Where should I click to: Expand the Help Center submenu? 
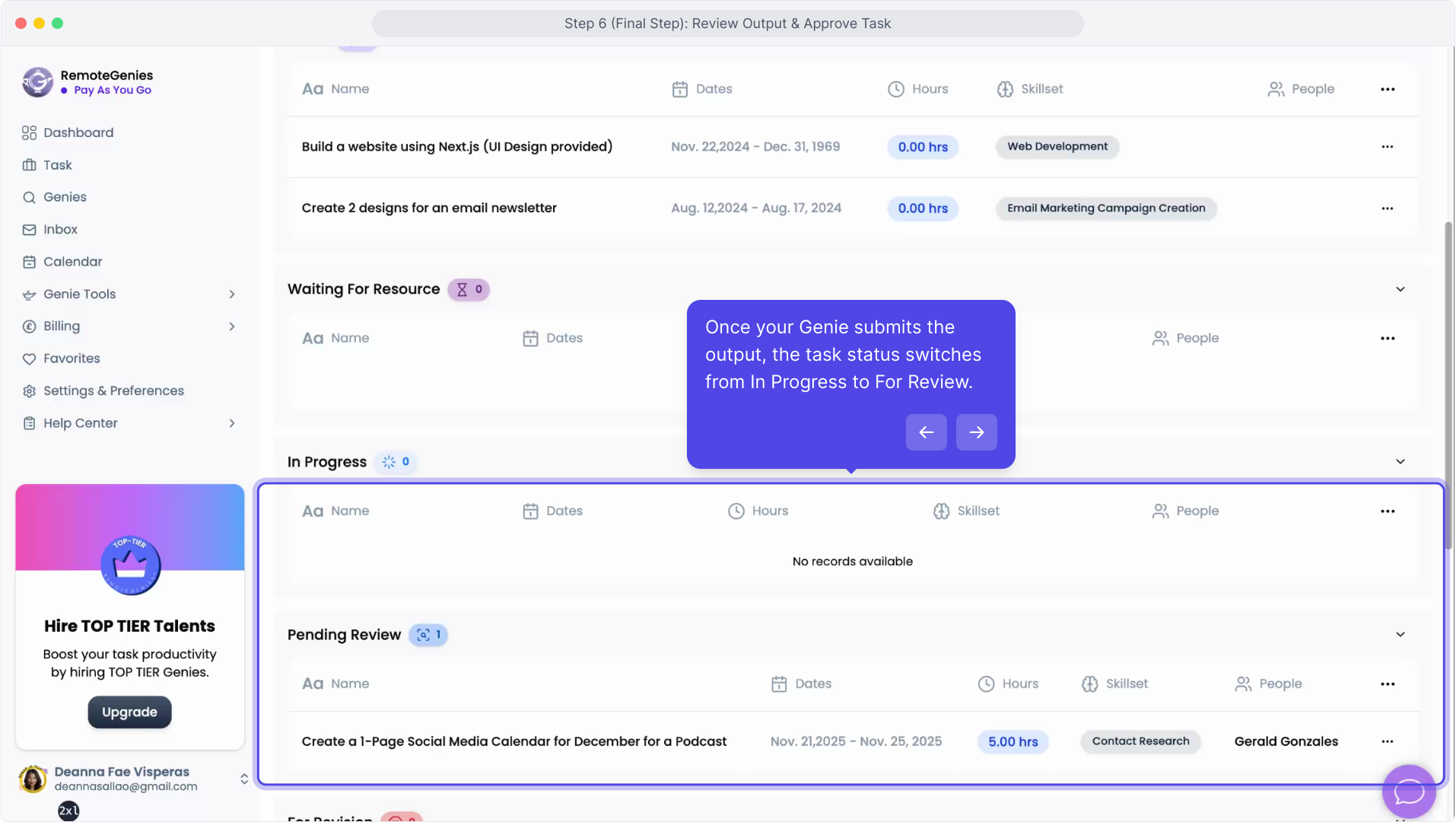[232, 423]
